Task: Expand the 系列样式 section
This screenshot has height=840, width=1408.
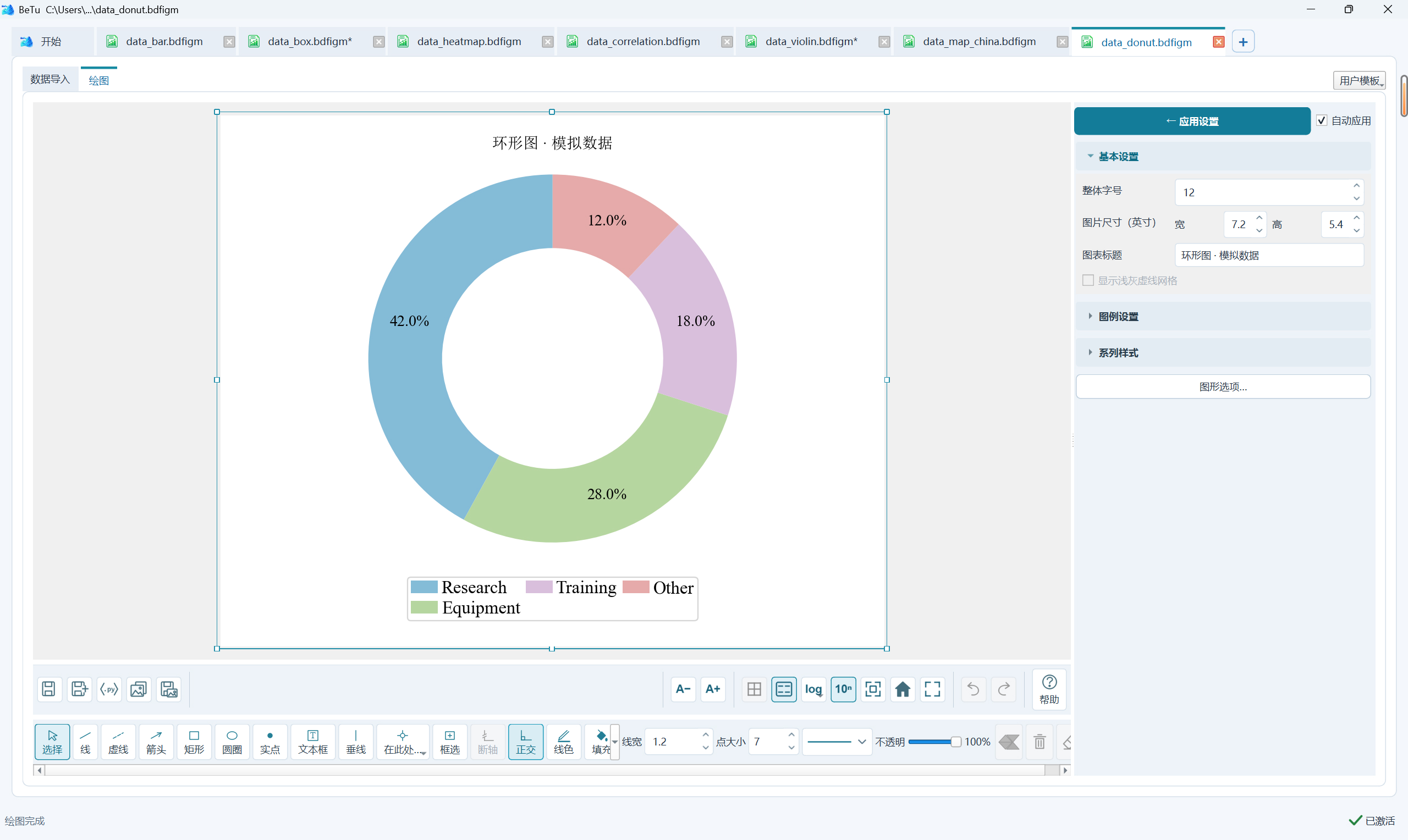Action: 1222,352
